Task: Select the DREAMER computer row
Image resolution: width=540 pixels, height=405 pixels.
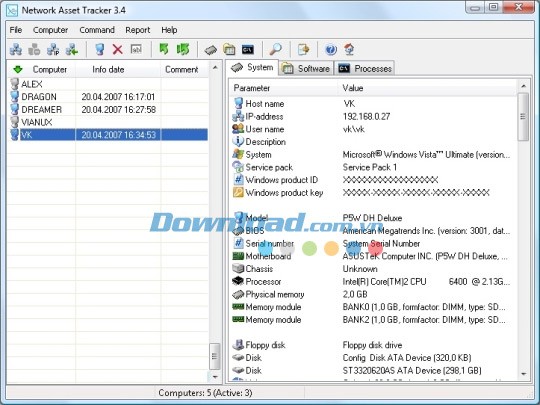Action: pyautogui.click(x=108, y=110)
